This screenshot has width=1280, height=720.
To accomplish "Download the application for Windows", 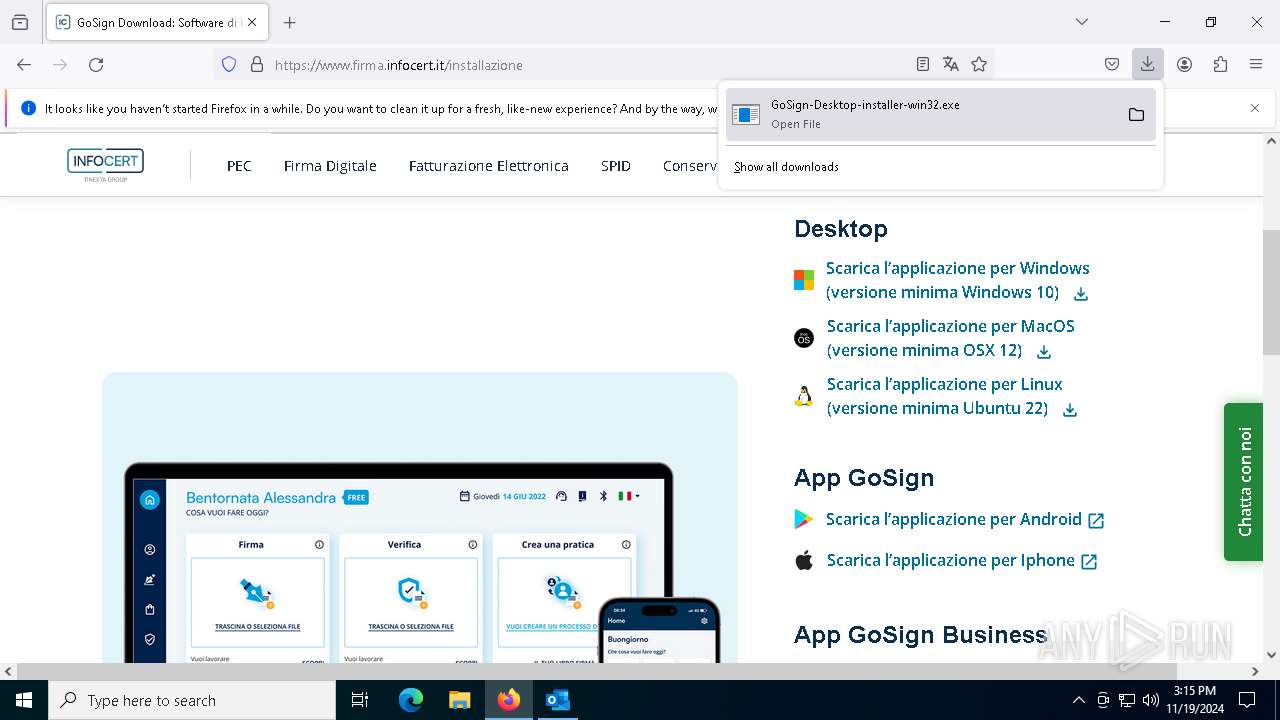I will point(957,280).
